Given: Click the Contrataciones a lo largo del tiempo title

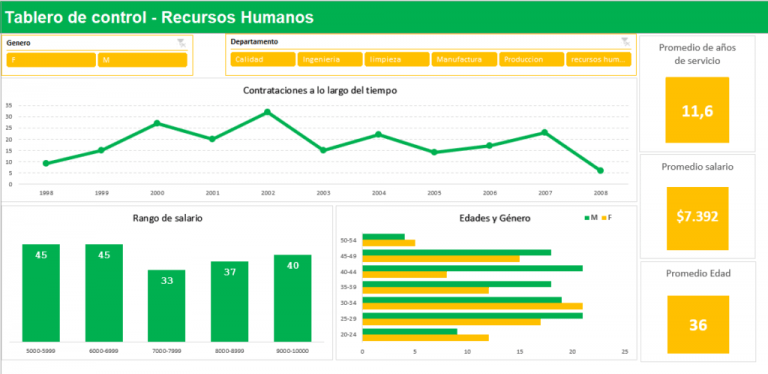Looking at the screenshot, I should pyautogui.click(x=320, y=91).
